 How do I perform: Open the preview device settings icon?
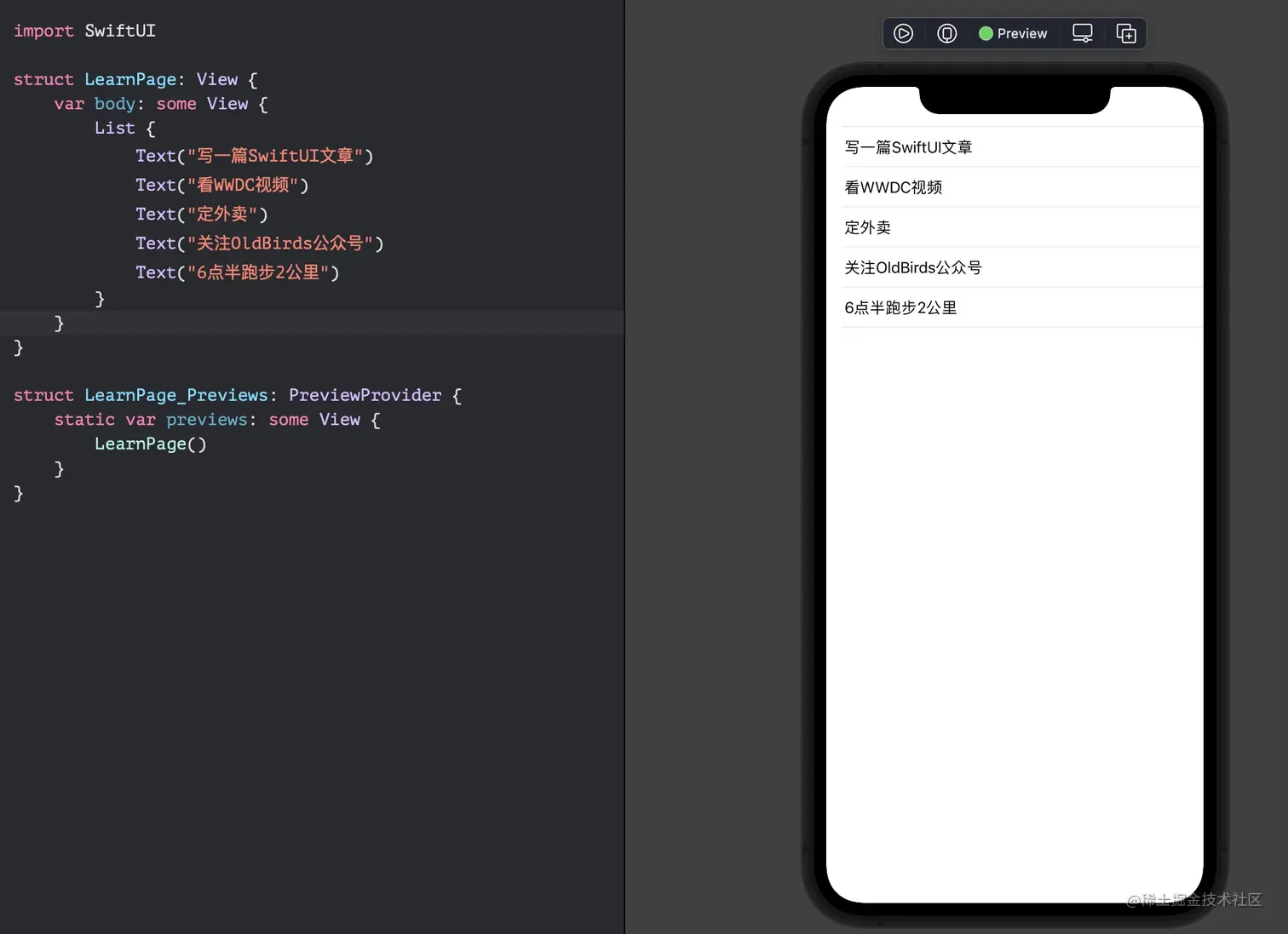[x=1082, y=33]
